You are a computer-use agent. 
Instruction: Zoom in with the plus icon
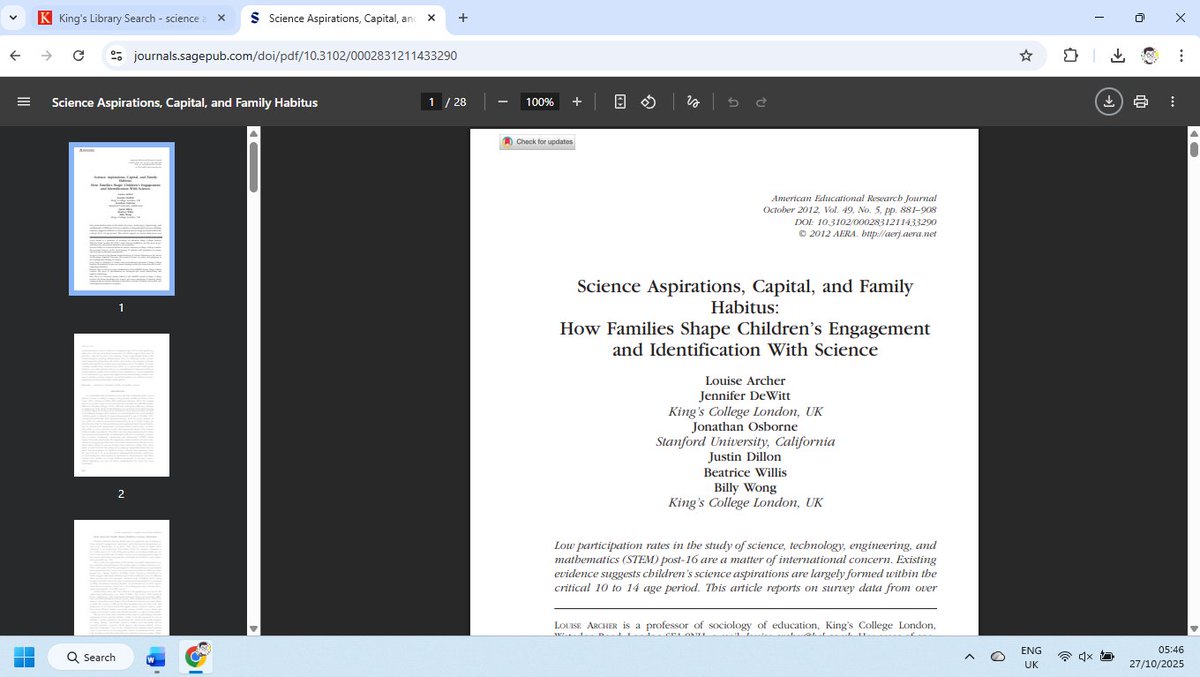coord(577,102)
